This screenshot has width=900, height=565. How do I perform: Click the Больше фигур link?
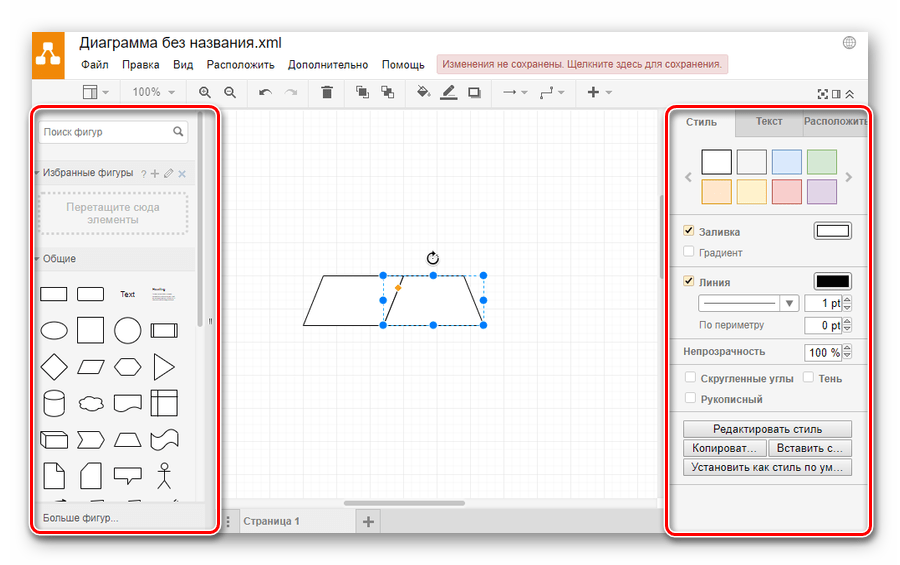(80, 517)
